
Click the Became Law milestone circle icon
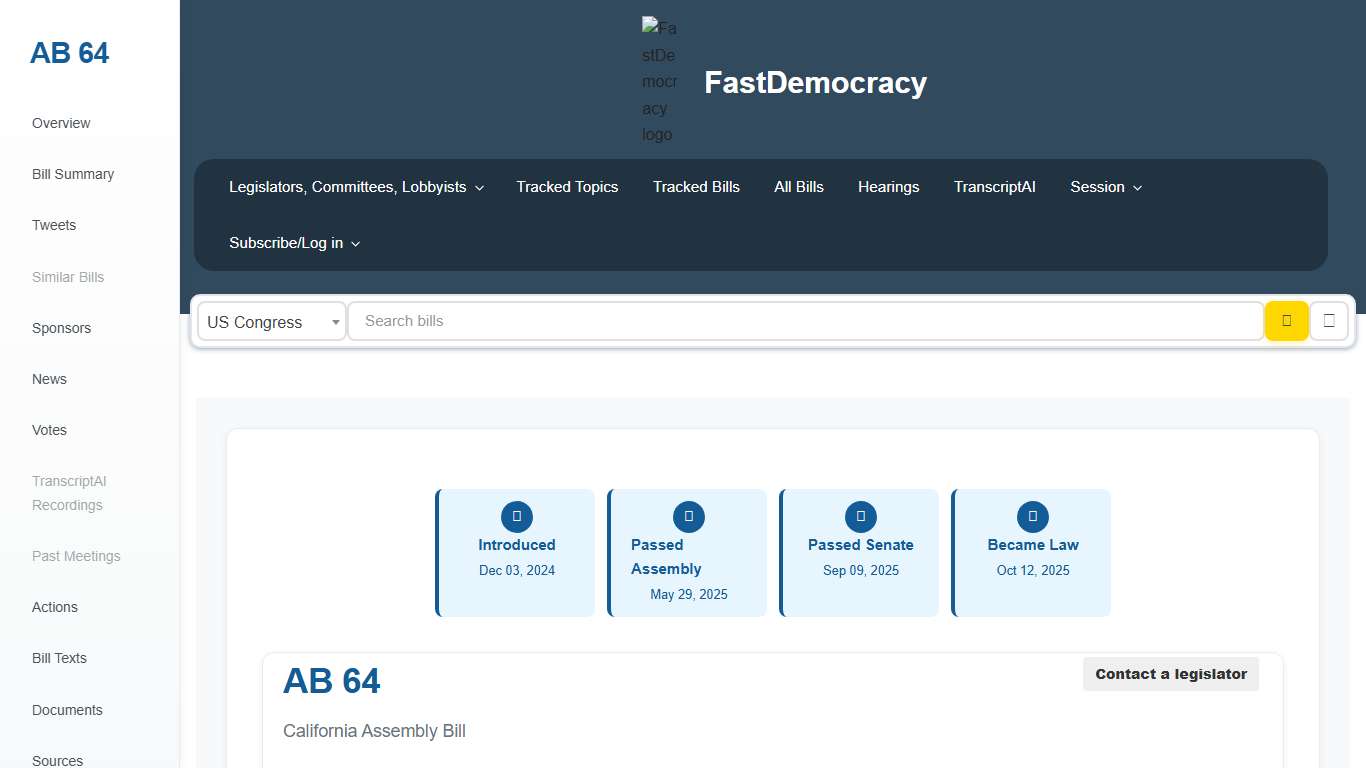click(1032, 517)
